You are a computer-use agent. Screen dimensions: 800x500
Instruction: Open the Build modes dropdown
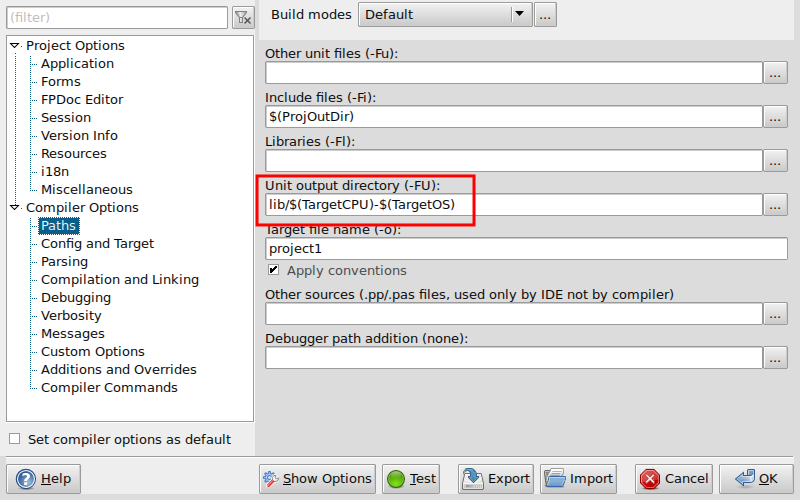click(445, 14)
